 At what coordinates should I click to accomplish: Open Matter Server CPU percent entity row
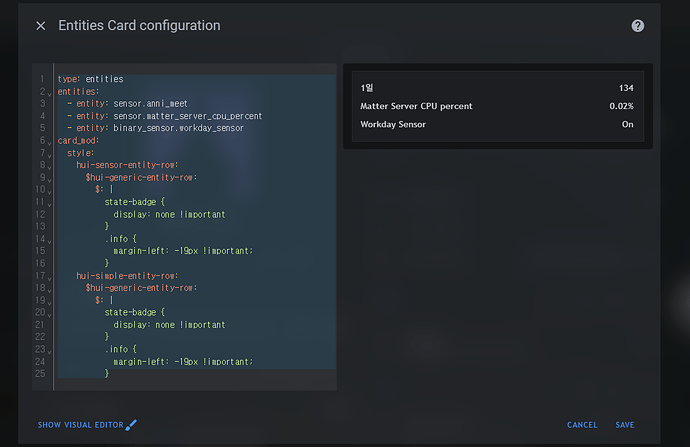[498, 106]
